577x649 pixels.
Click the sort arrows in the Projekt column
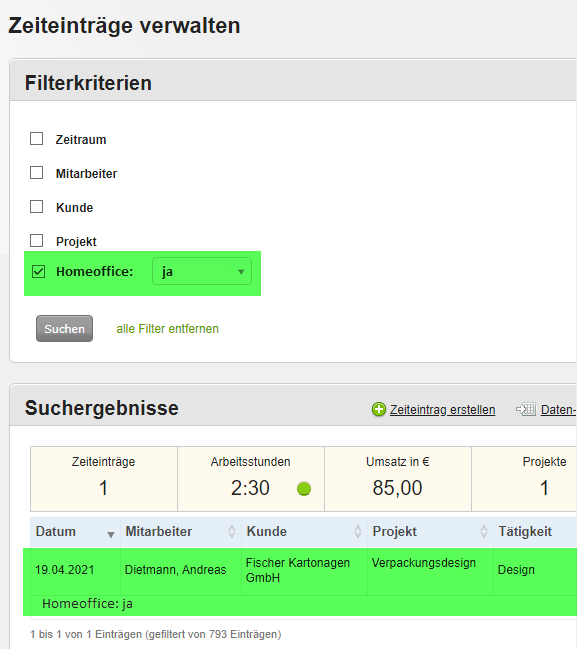click(x=483, y=531)
